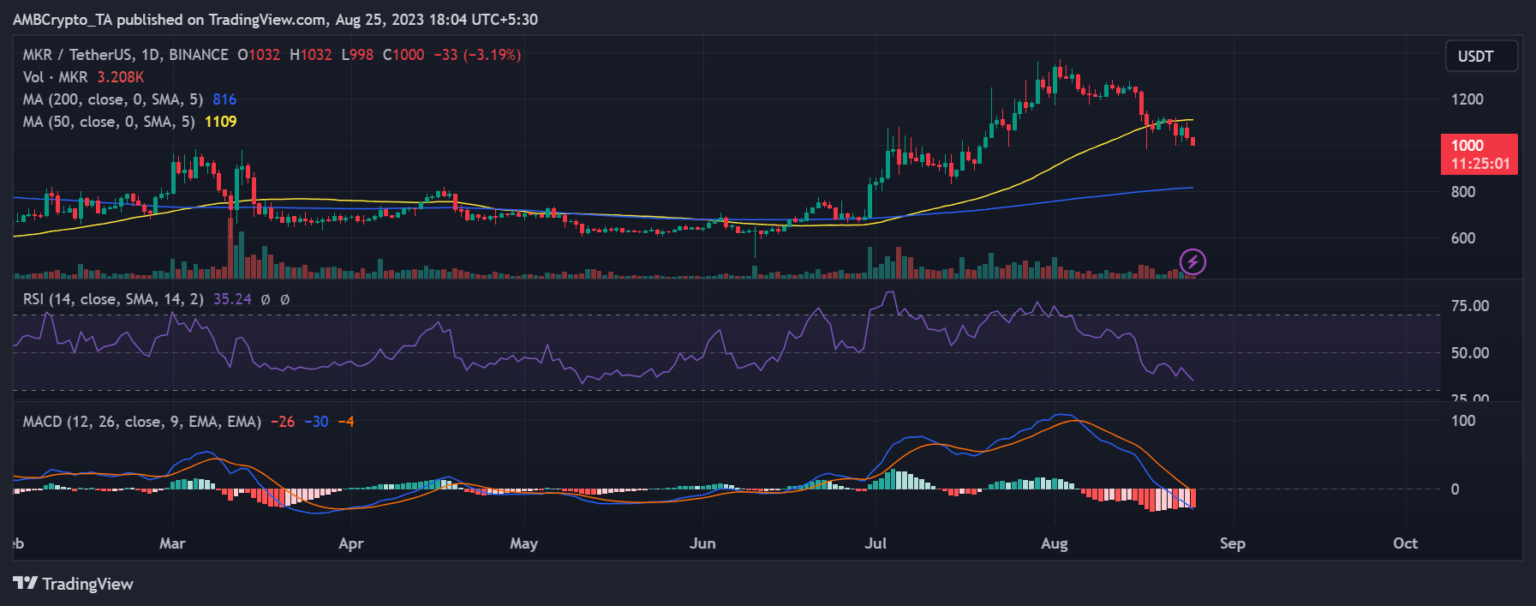Image resolution: width=1536 pixels, height=606 pixels.
Task: Click the TradingView logo at bottom left
Action: 73,583
